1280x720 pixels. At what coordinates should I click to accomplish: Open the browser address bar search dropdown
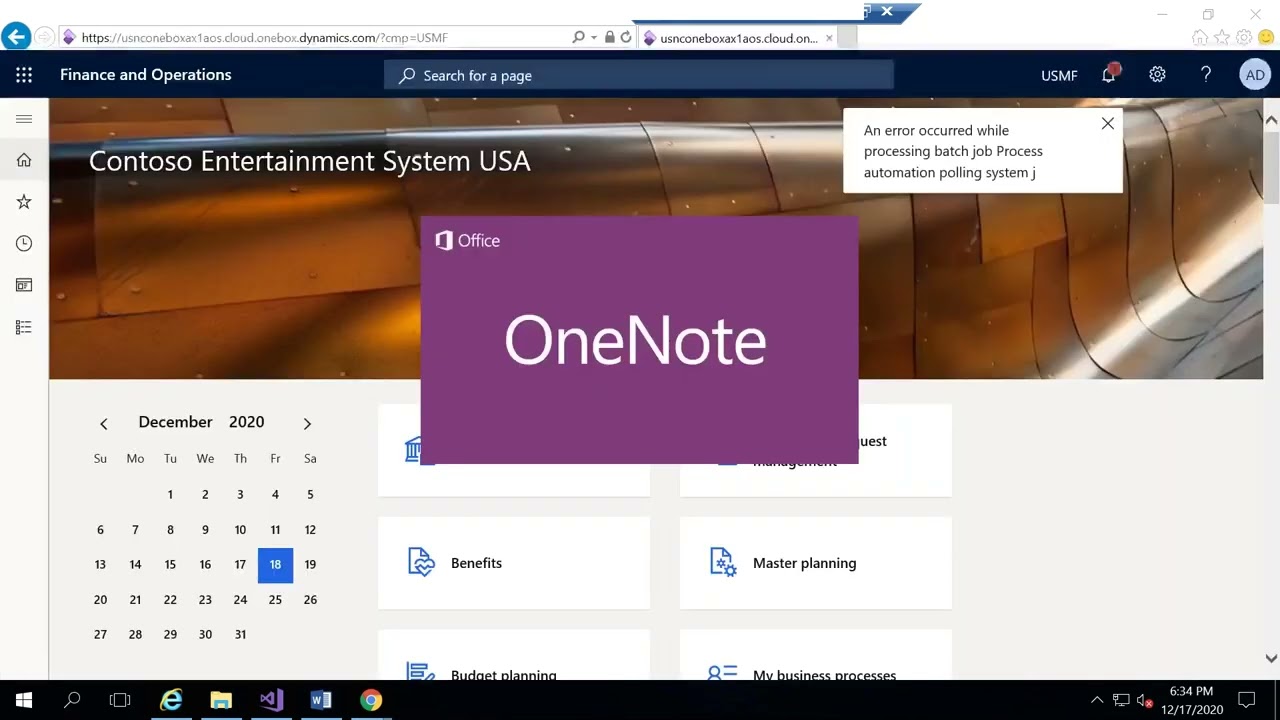click(x=594, y=37)
